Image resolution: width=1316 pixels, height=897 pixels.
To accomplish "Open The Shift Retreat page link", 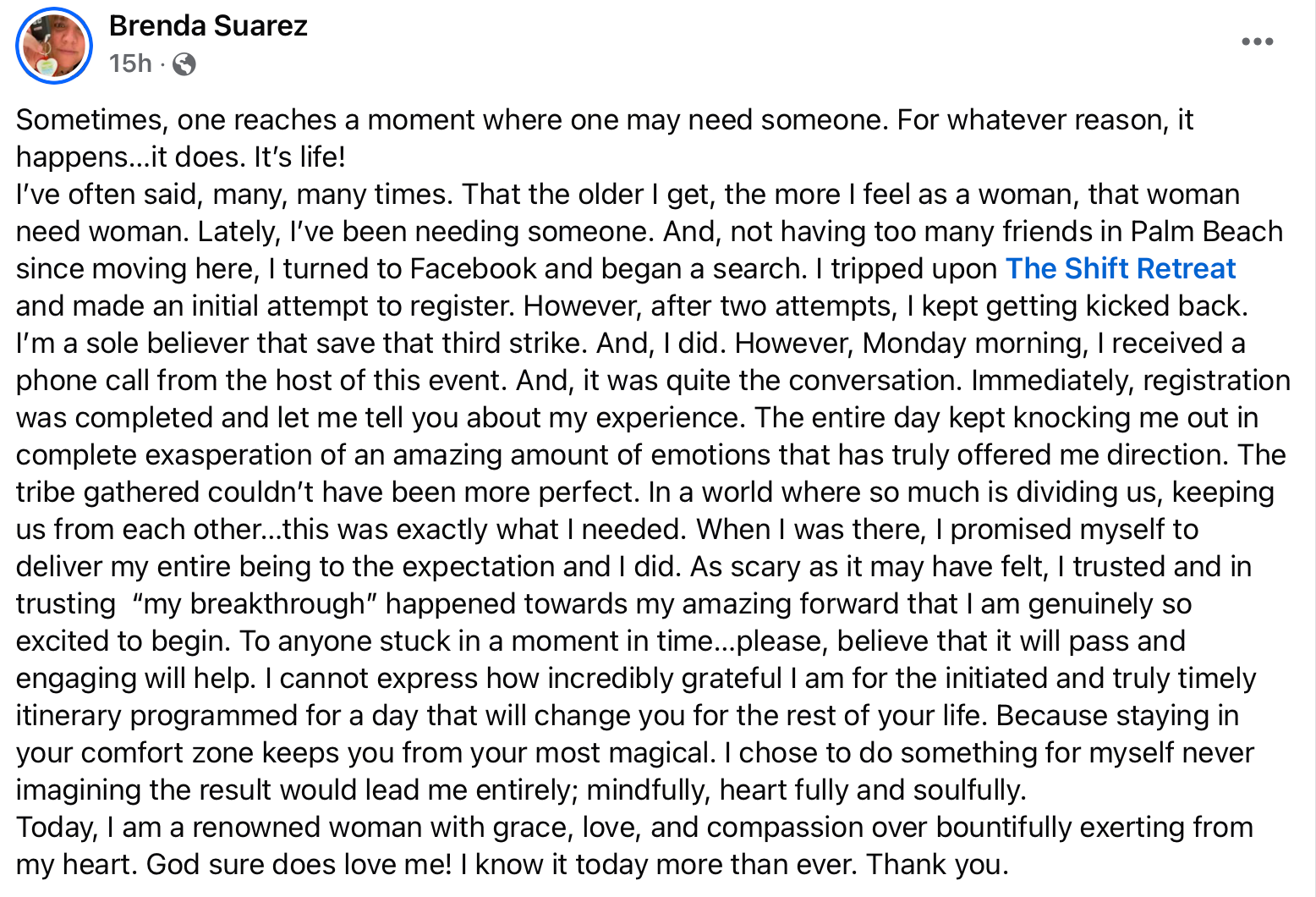I will pos(1121,268).
